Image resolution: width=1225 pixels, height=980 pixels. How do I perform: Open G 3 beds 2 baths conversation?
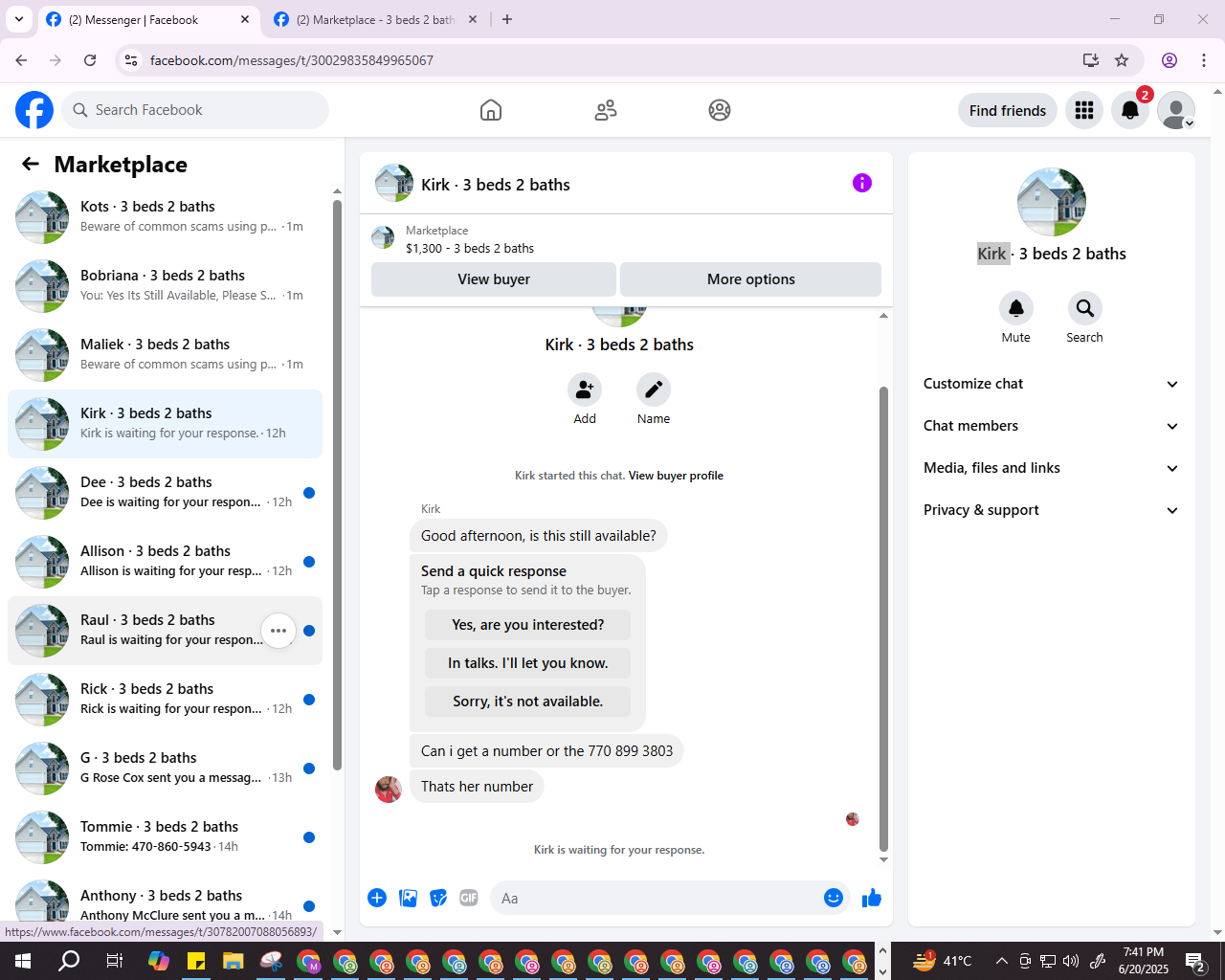pyautogui.click(x=165, y=768)
